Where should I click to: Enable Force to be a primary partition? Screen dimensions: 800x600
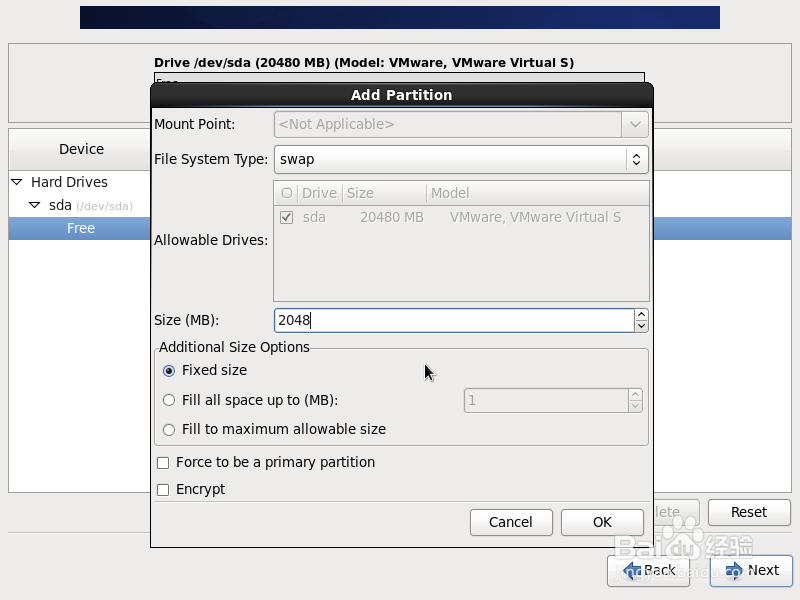(x=163, y=462)
